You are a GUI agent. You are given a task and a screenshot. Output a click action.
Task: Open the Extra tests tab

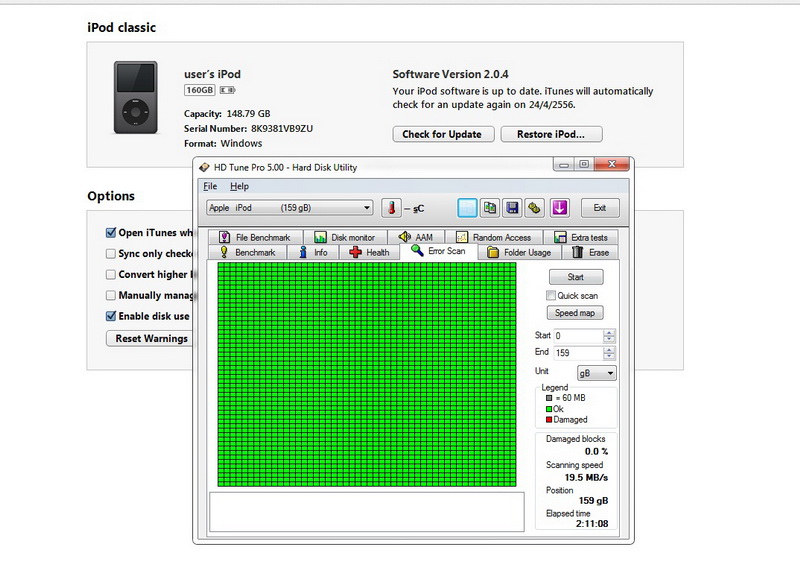581,237
